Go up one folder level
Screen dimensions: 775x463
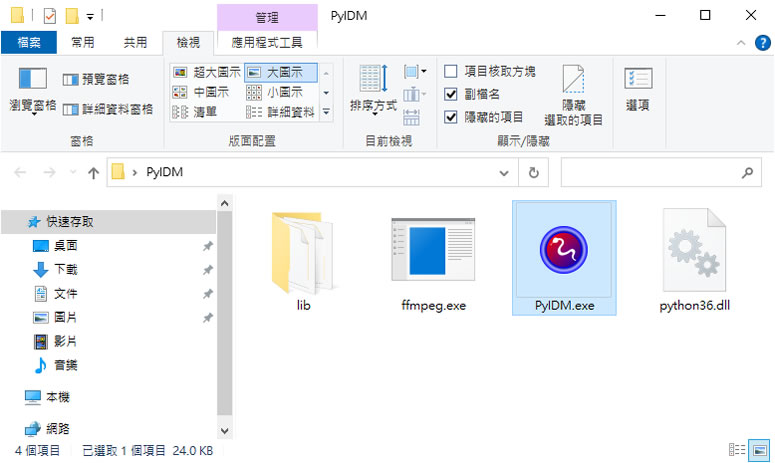[x=93, y=172]
